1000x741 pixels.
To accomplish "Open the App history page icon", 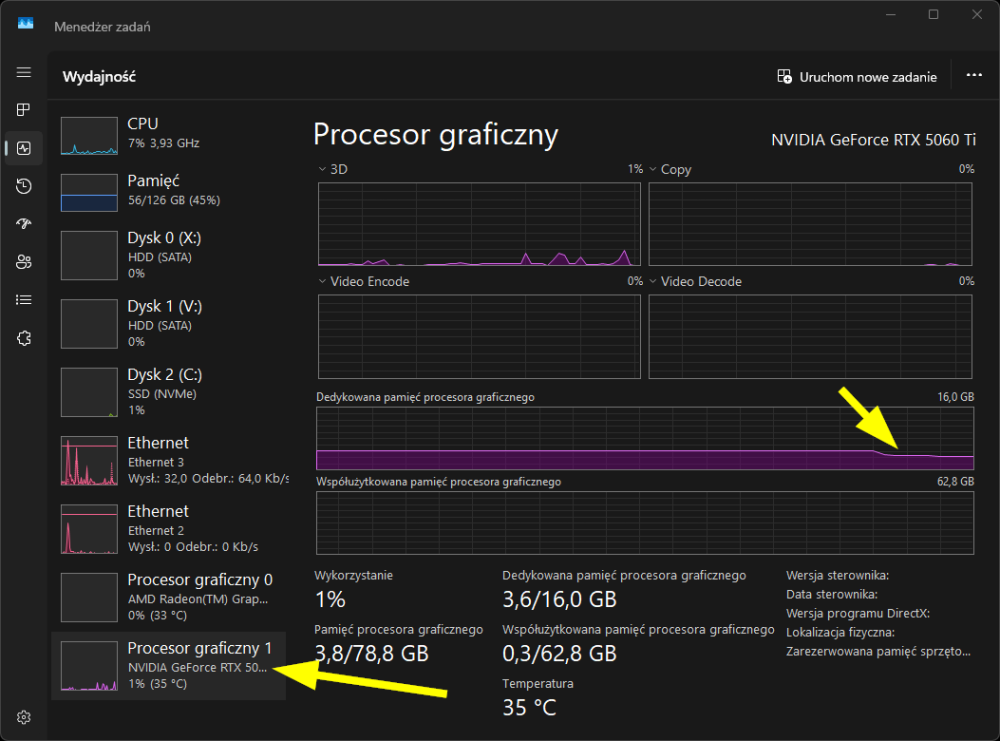I will (24, 186).
